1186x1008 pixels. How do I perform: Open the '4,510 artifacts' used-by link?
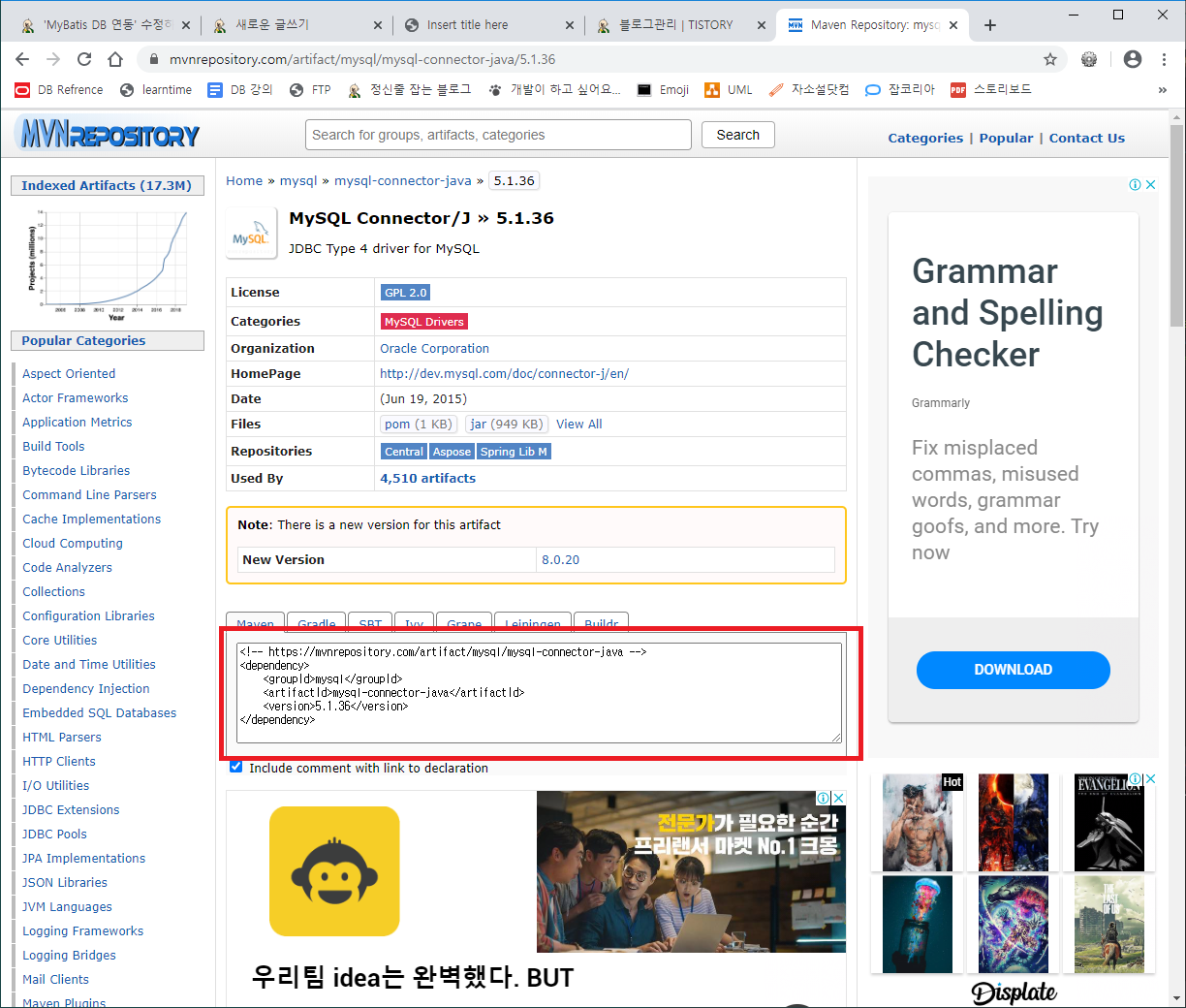point(427,478)
